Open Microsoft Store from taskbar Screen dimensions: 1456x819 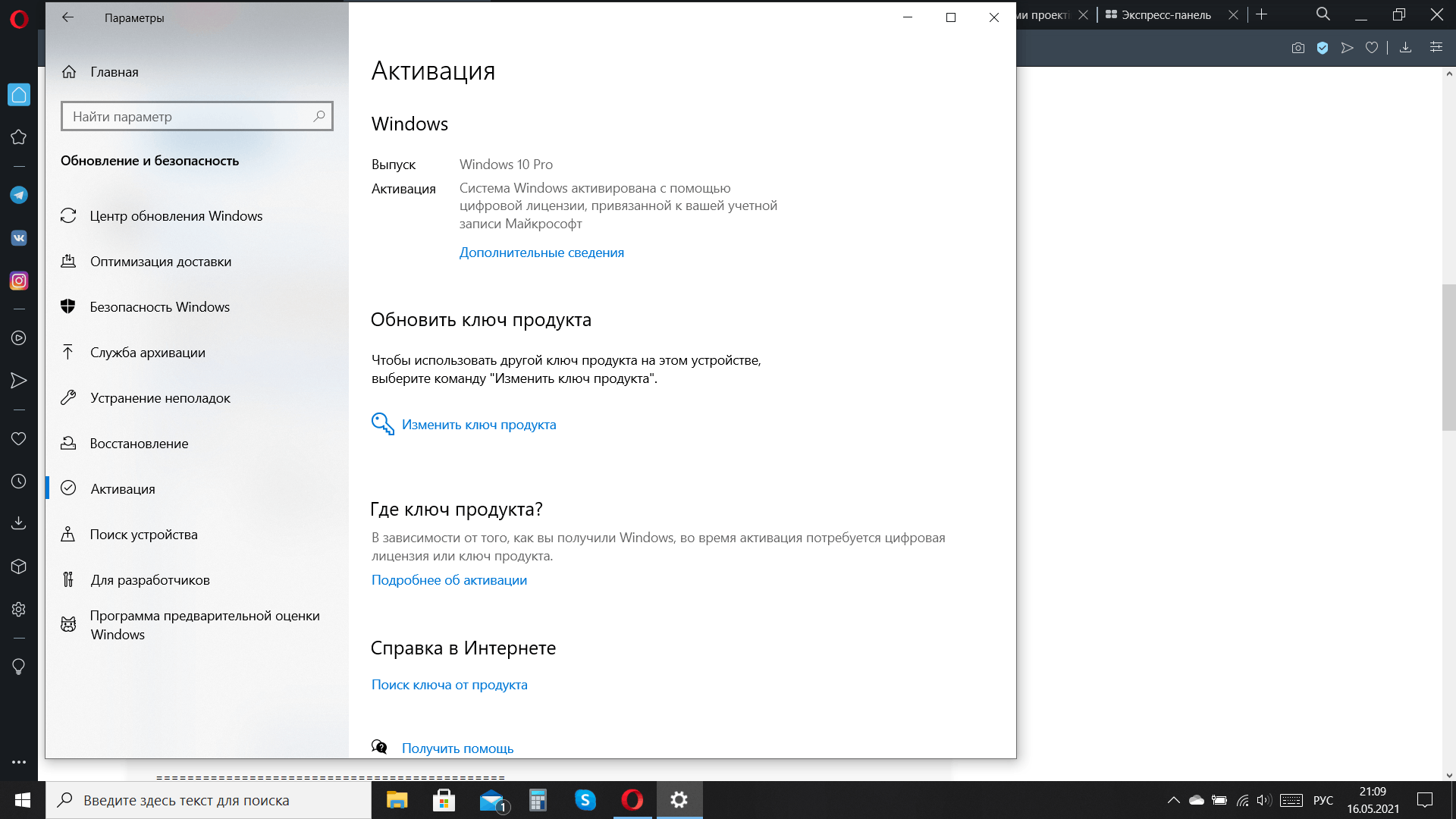pos(444,800)
